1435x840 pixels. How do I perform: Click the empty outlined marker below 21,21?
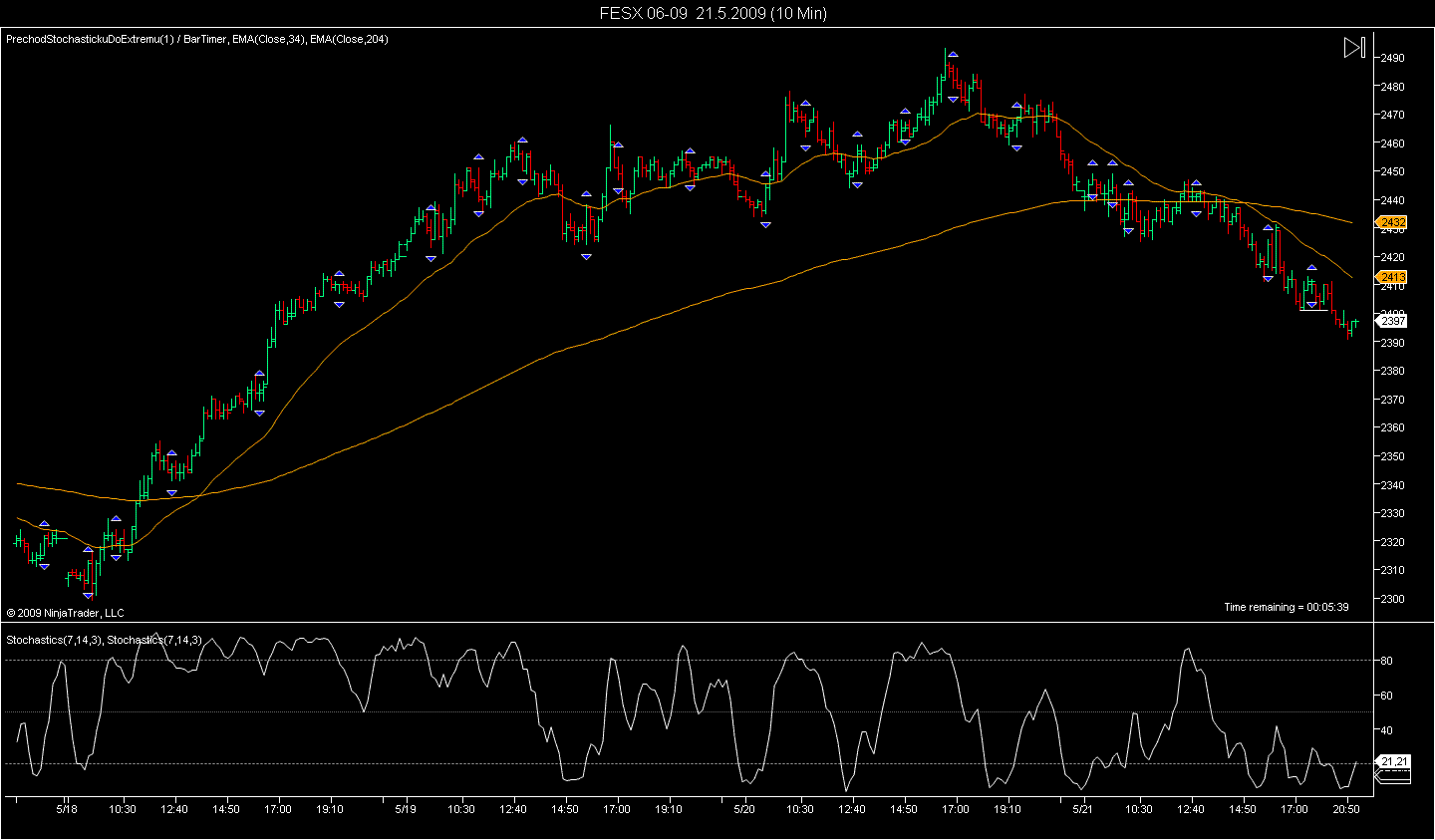[x=1393, y=776]
